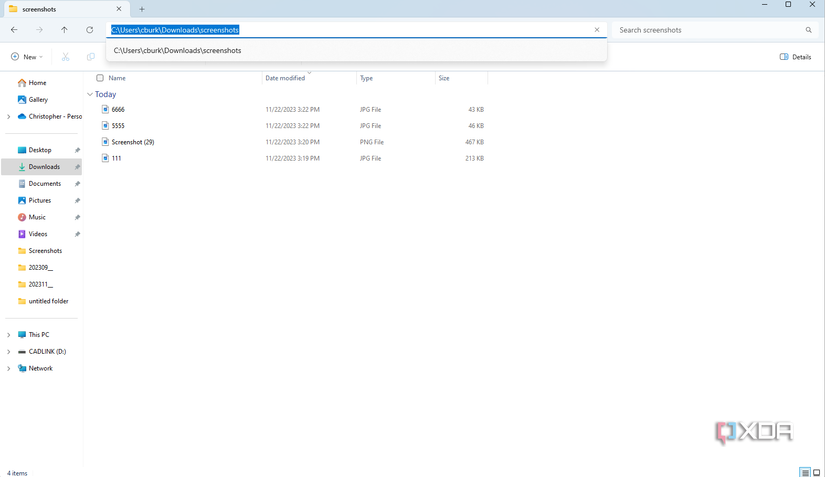Switch to details list view
This screenshot has height=477, width=825.
point(805,472)
